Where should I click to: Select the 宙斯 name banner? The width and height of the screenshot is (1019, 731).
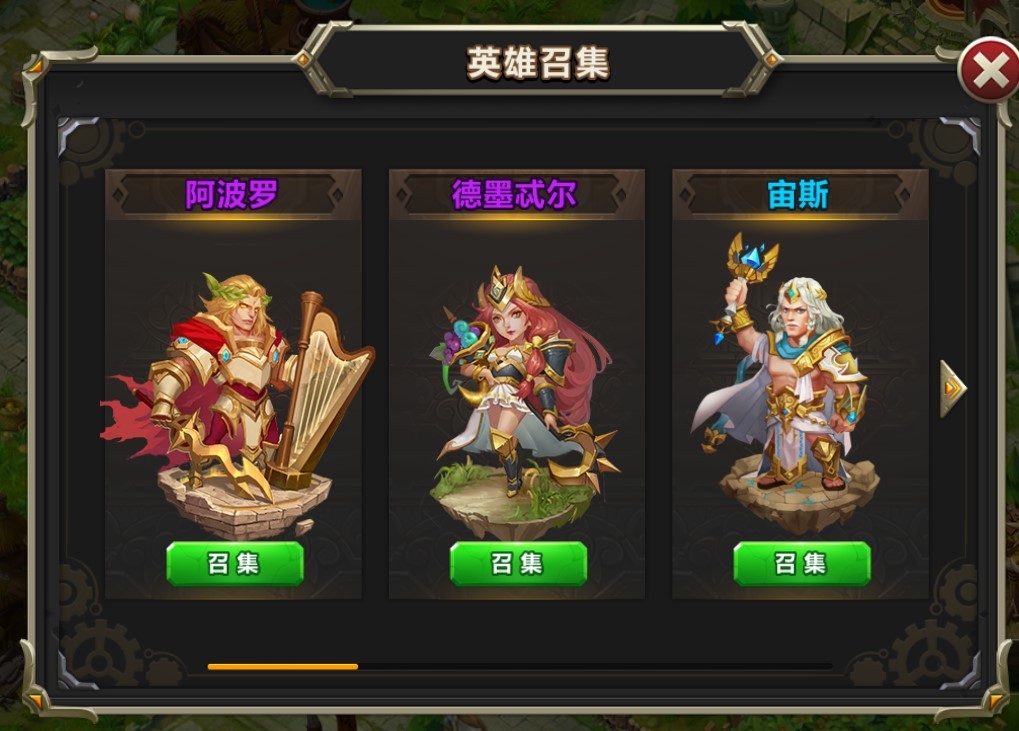pyautogui.click(x=798, y=194)
